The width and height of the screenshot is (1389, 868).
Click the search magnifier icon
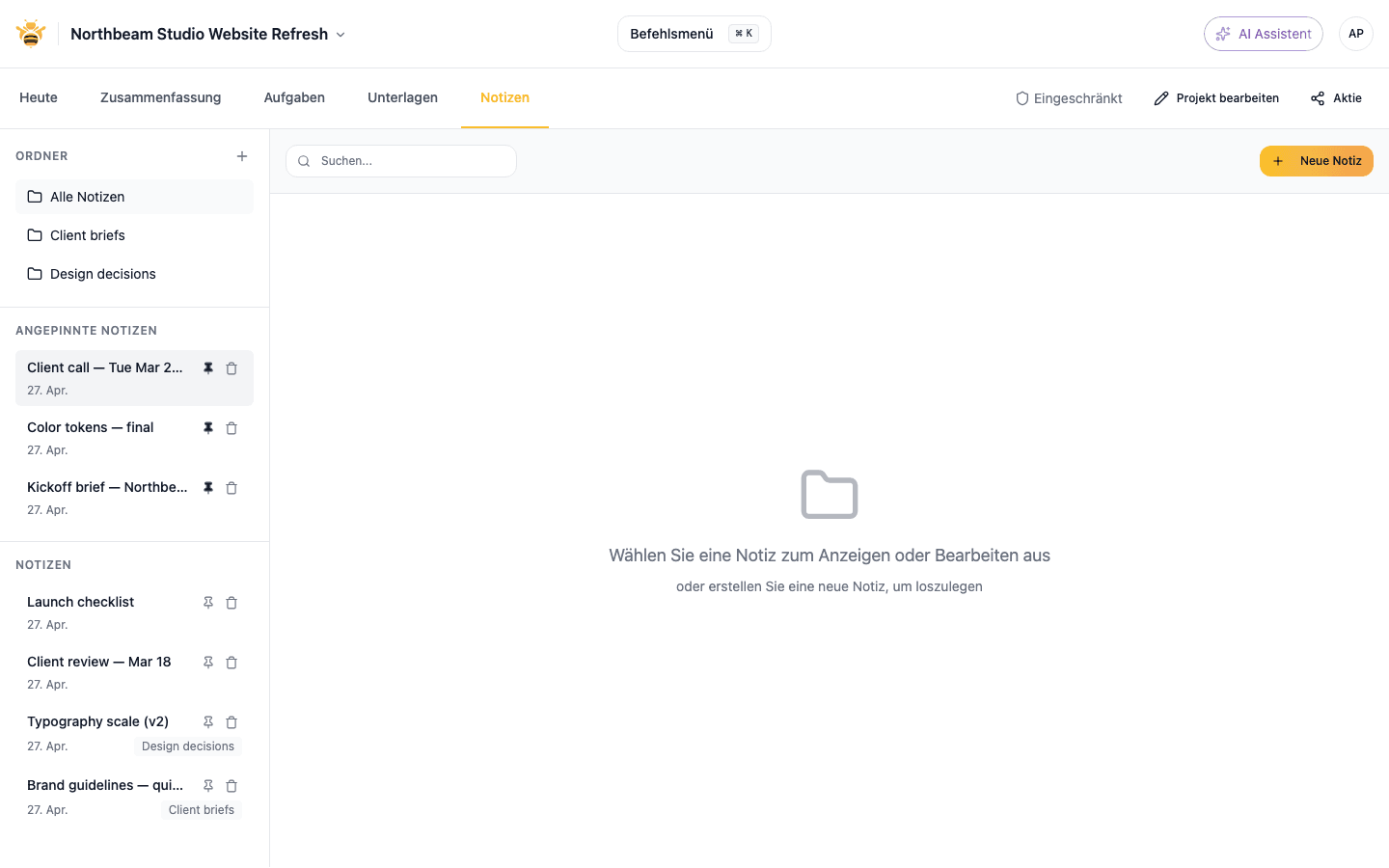click(304, 161)
